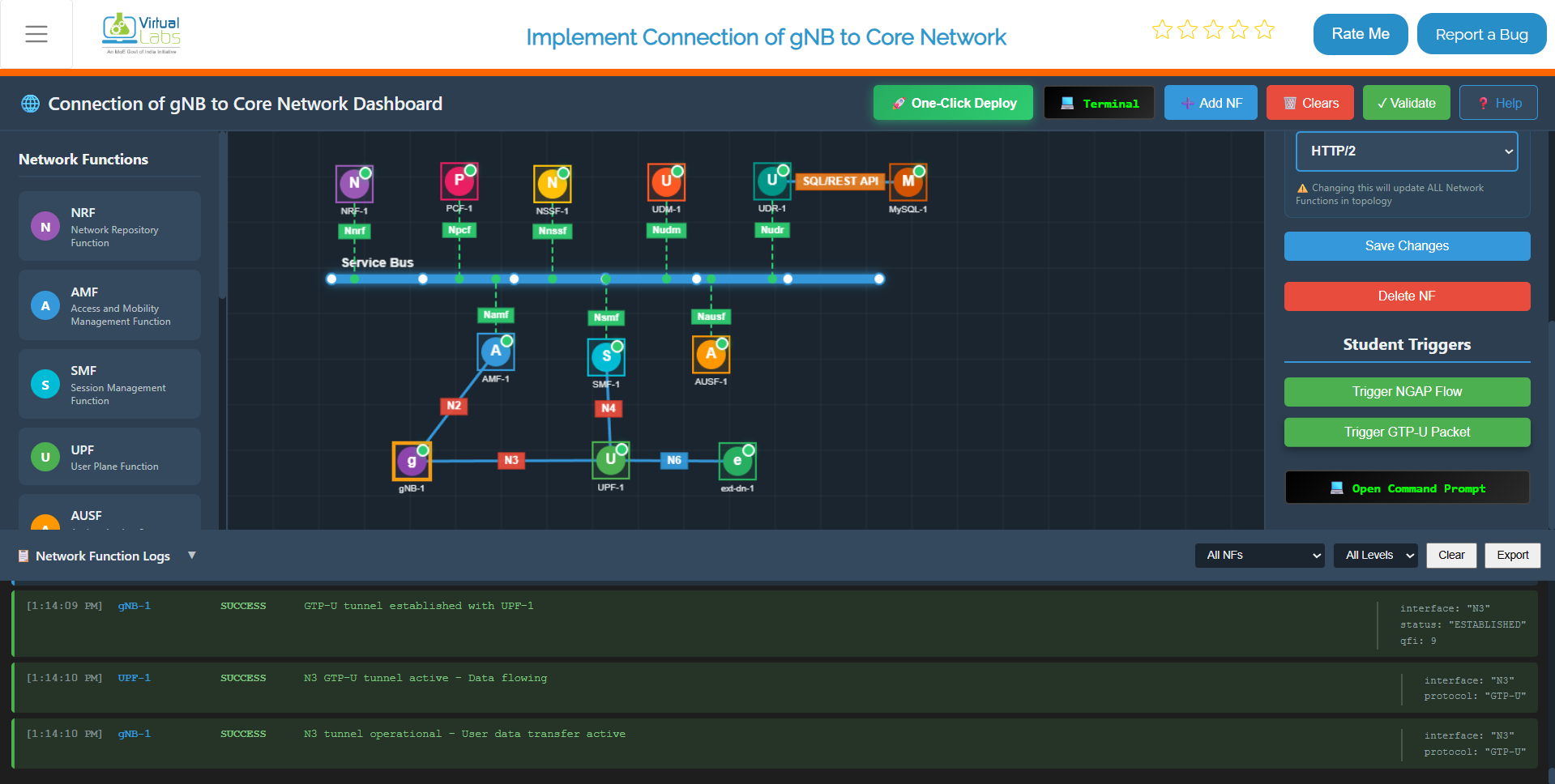Click the N4 interface label
The width and height of the screenshot is (1555, 784).
pos(609,408)
